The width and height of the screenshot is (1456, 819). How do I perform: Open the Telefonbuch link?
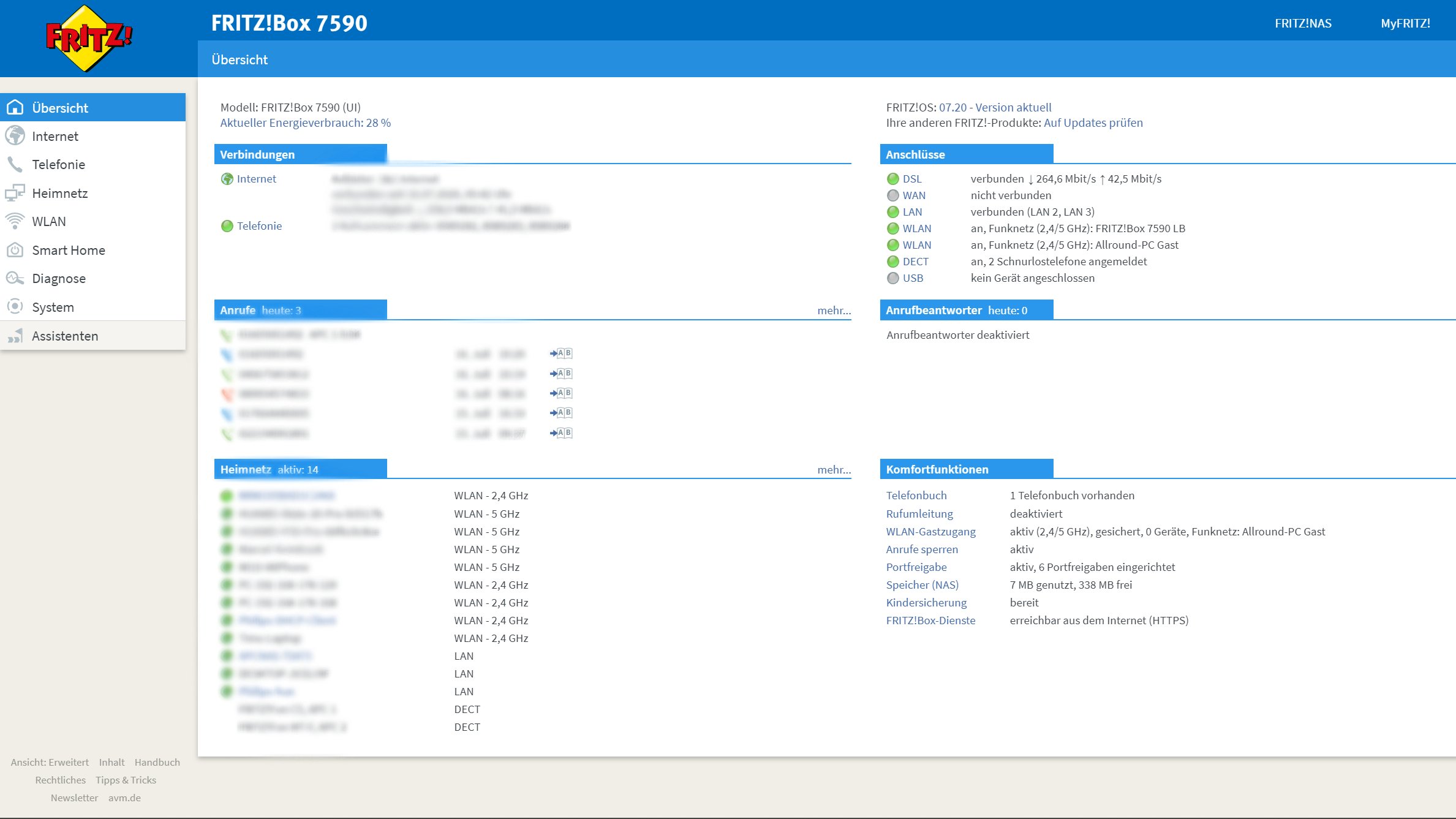pyautogui.click(x=916, y=496)
